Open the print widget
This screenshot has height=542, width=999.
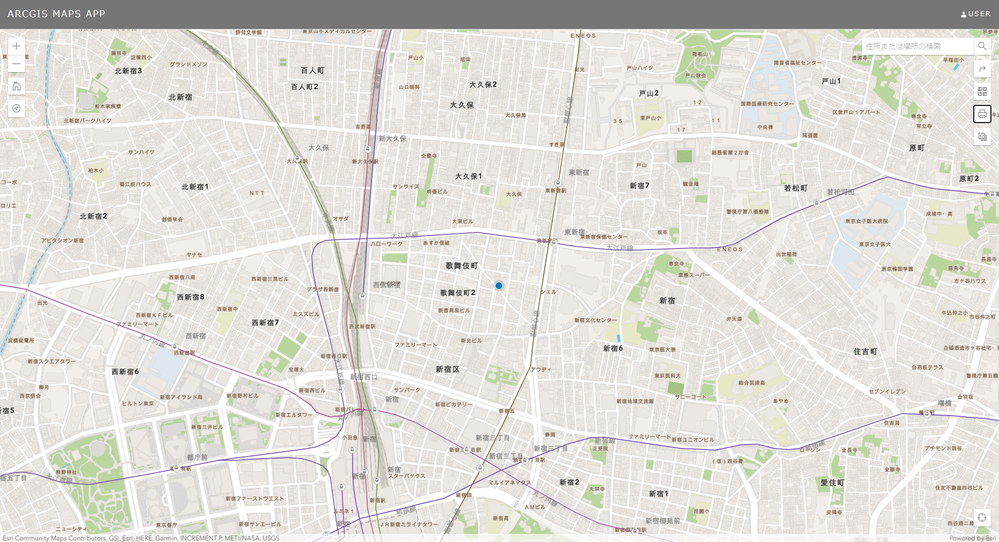pos(982,114)
